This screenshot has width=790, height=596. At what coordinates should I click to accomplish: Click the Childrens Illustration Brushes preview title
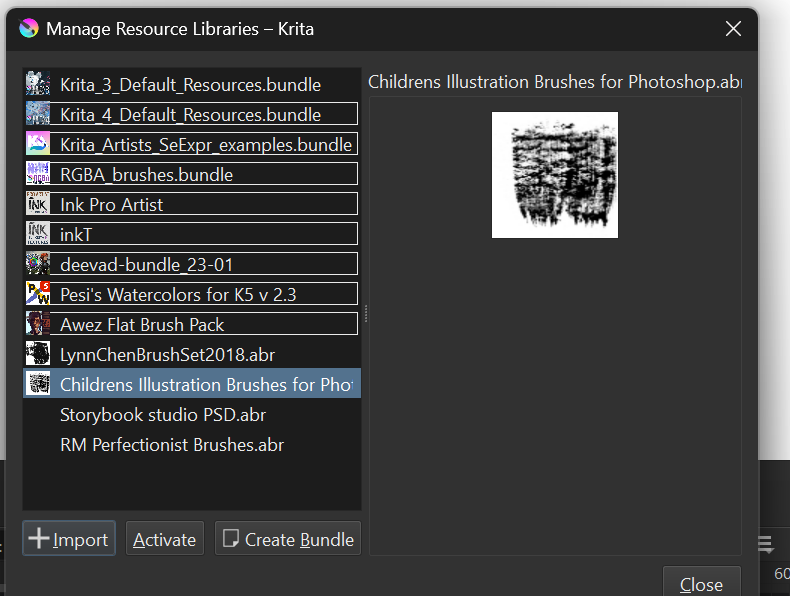555,82
